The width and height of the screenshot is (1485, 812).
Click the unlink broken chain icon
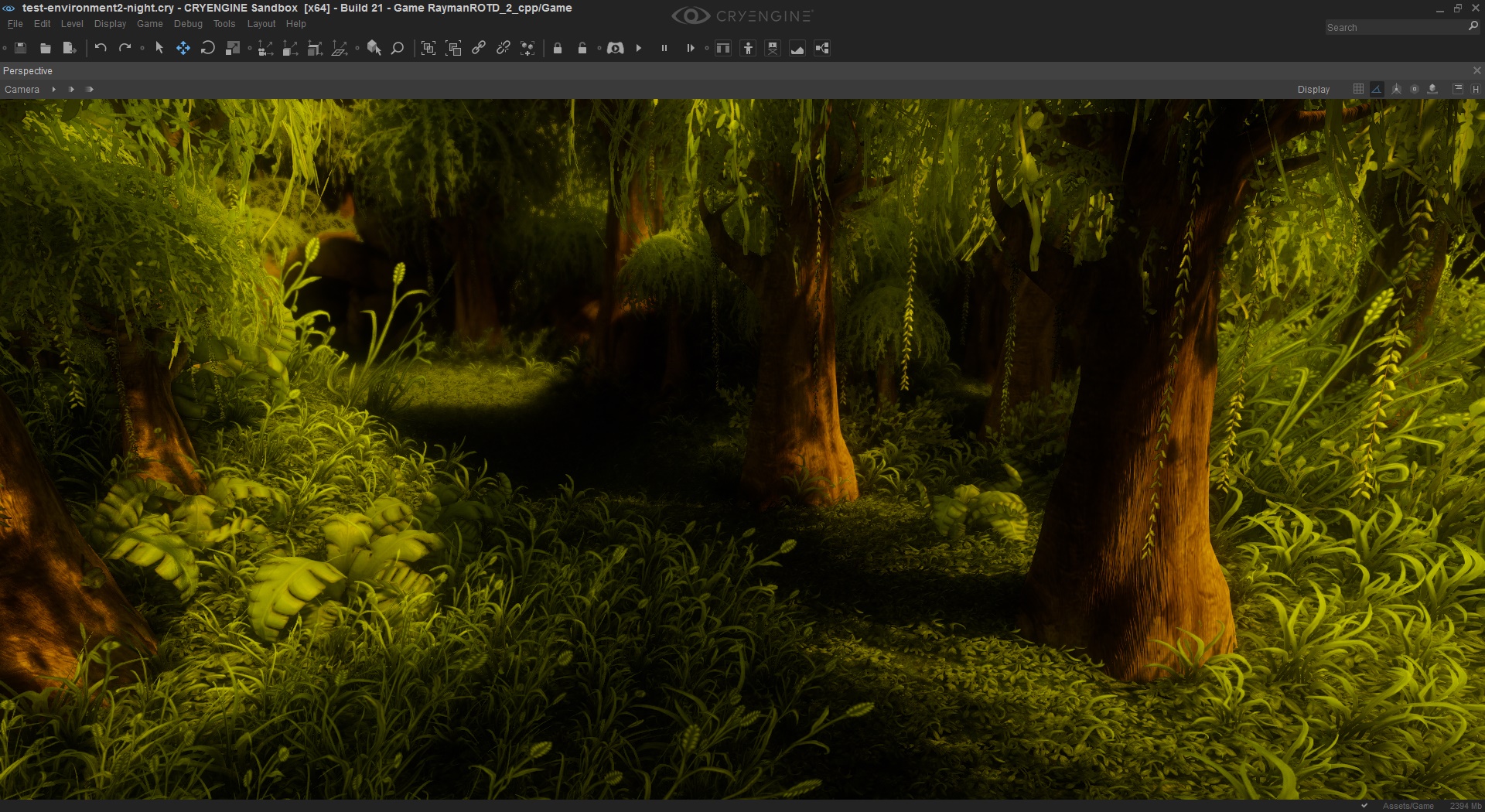tap(504, 48)
